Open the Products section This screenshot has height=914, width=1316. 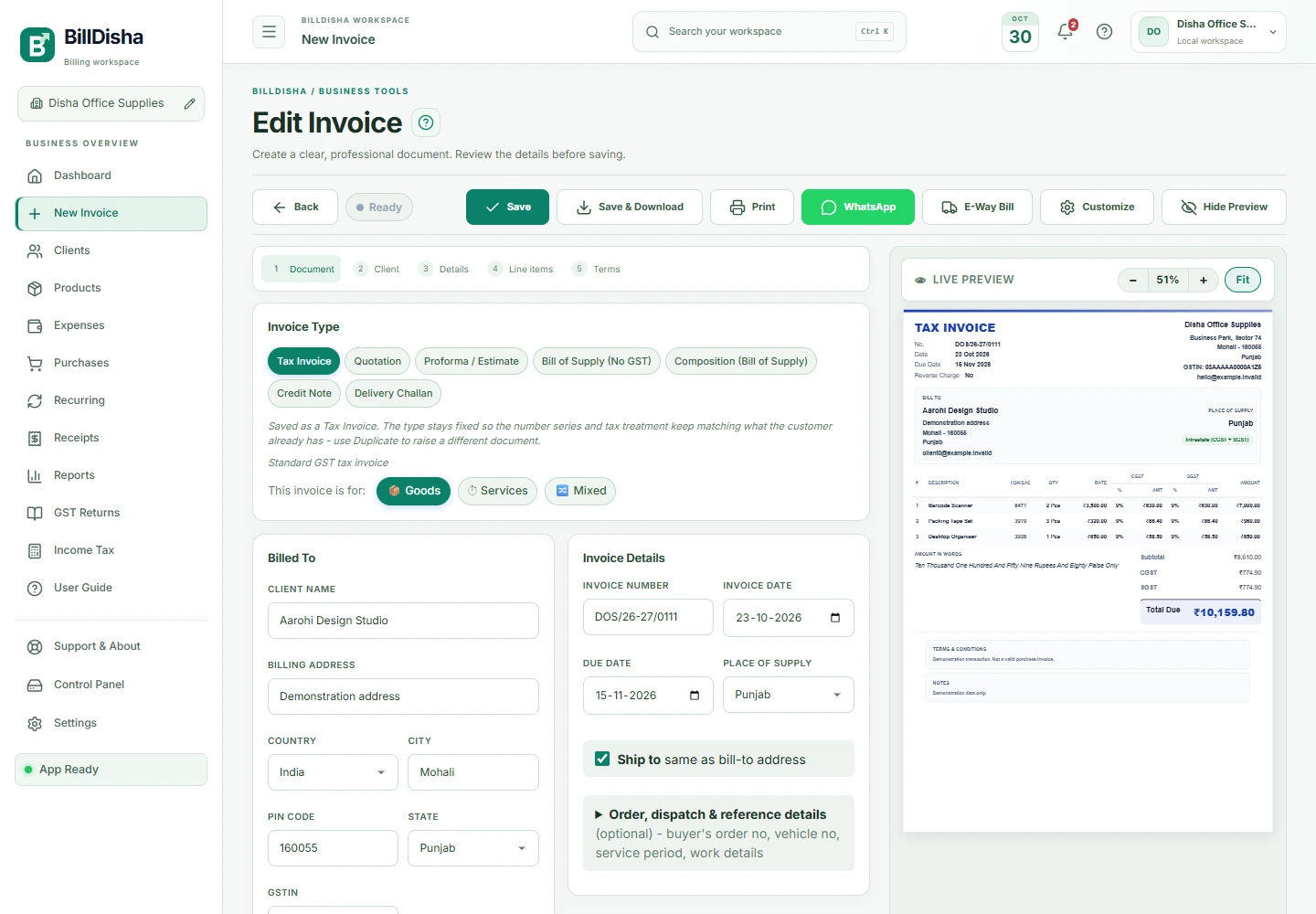111,288
